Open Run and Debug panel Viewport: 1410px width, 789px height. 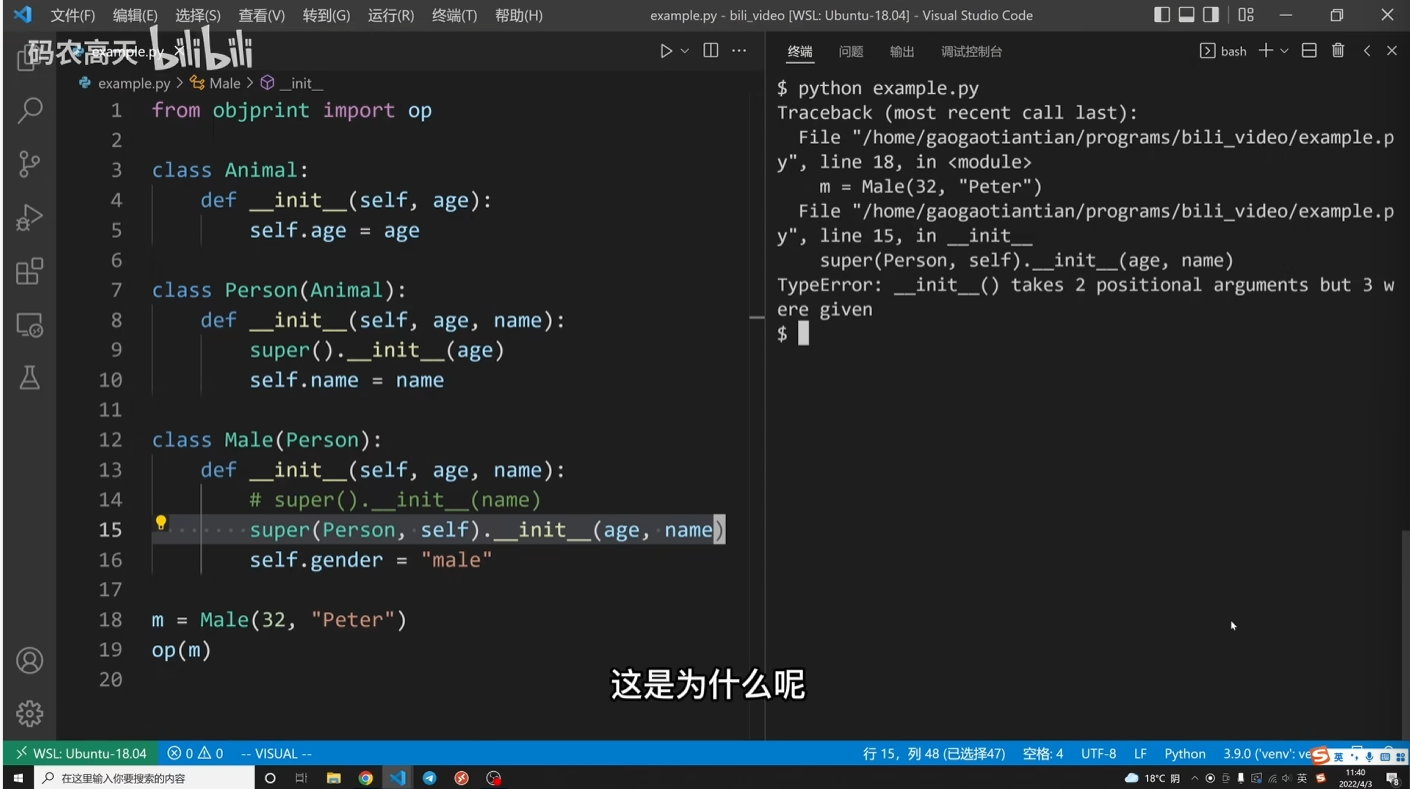(30, 217)
